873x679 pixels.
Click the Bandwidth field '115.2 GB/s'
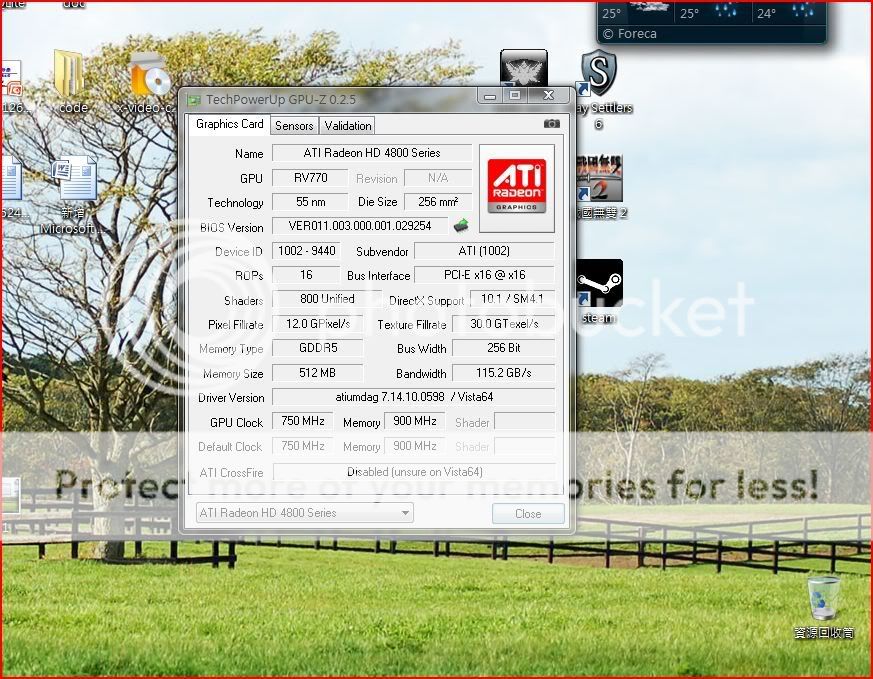(x=504, y=373)
